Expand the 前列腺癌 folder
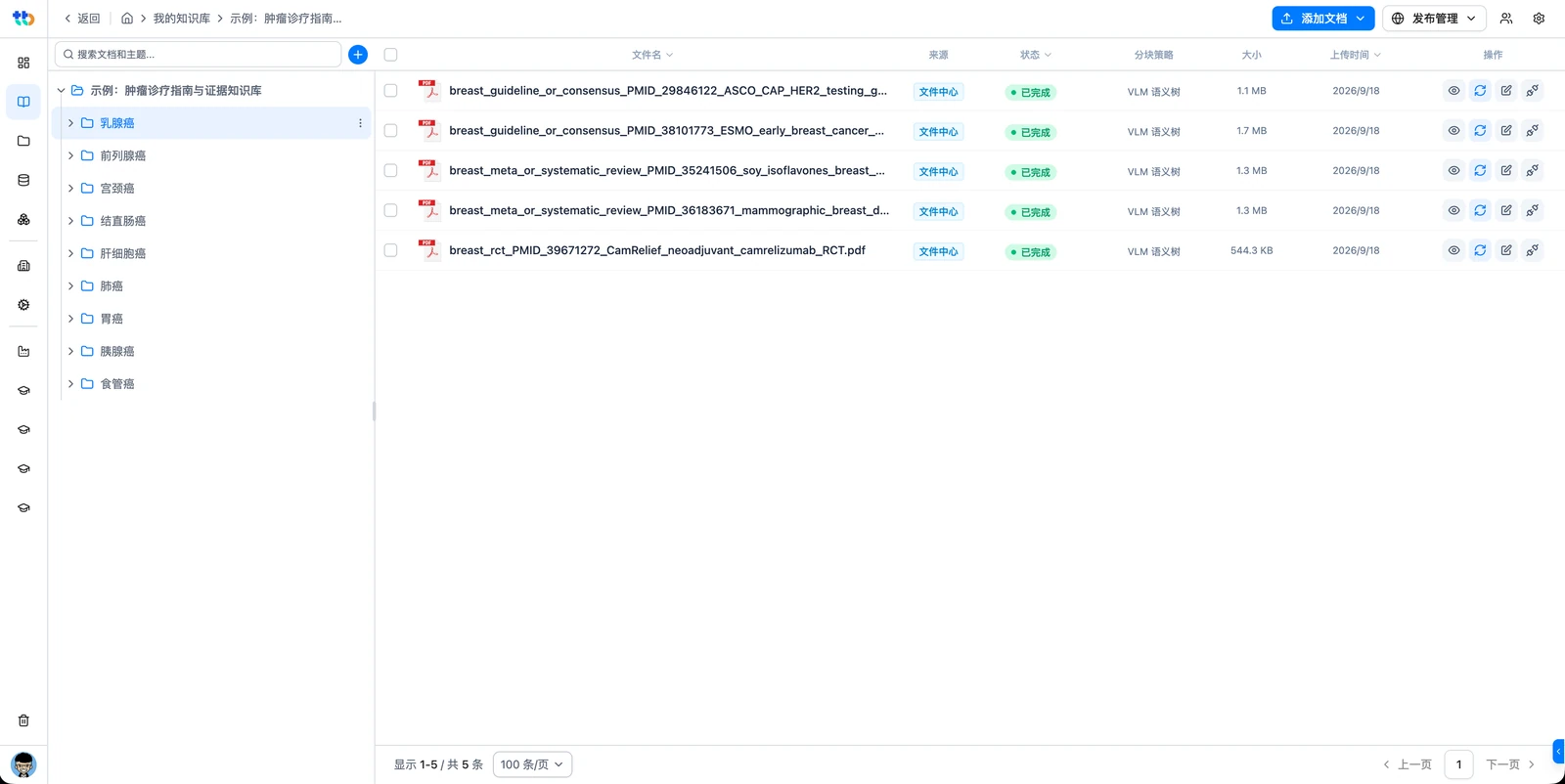Viewport: 1565px width, 784px height. click(x=70, y=155)
